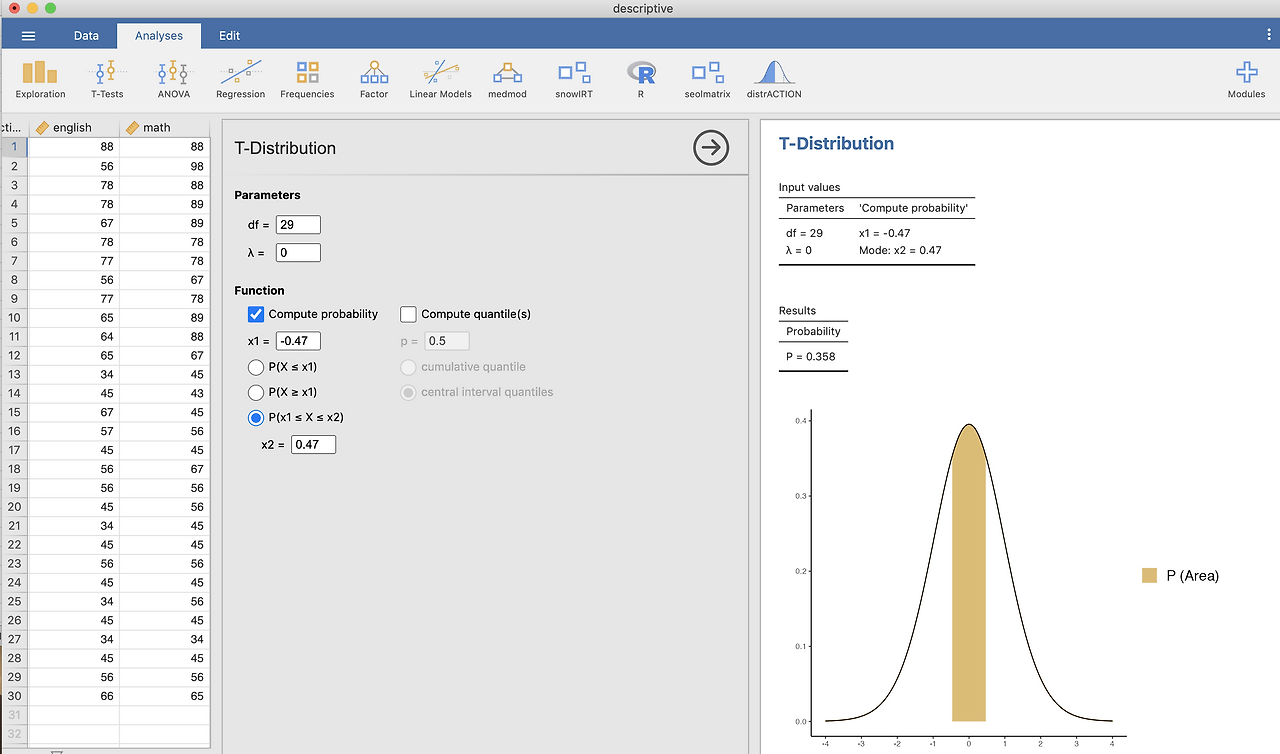Click the three-dot options menu icon
The image size is (1280, 754).
click(1269, 35)
